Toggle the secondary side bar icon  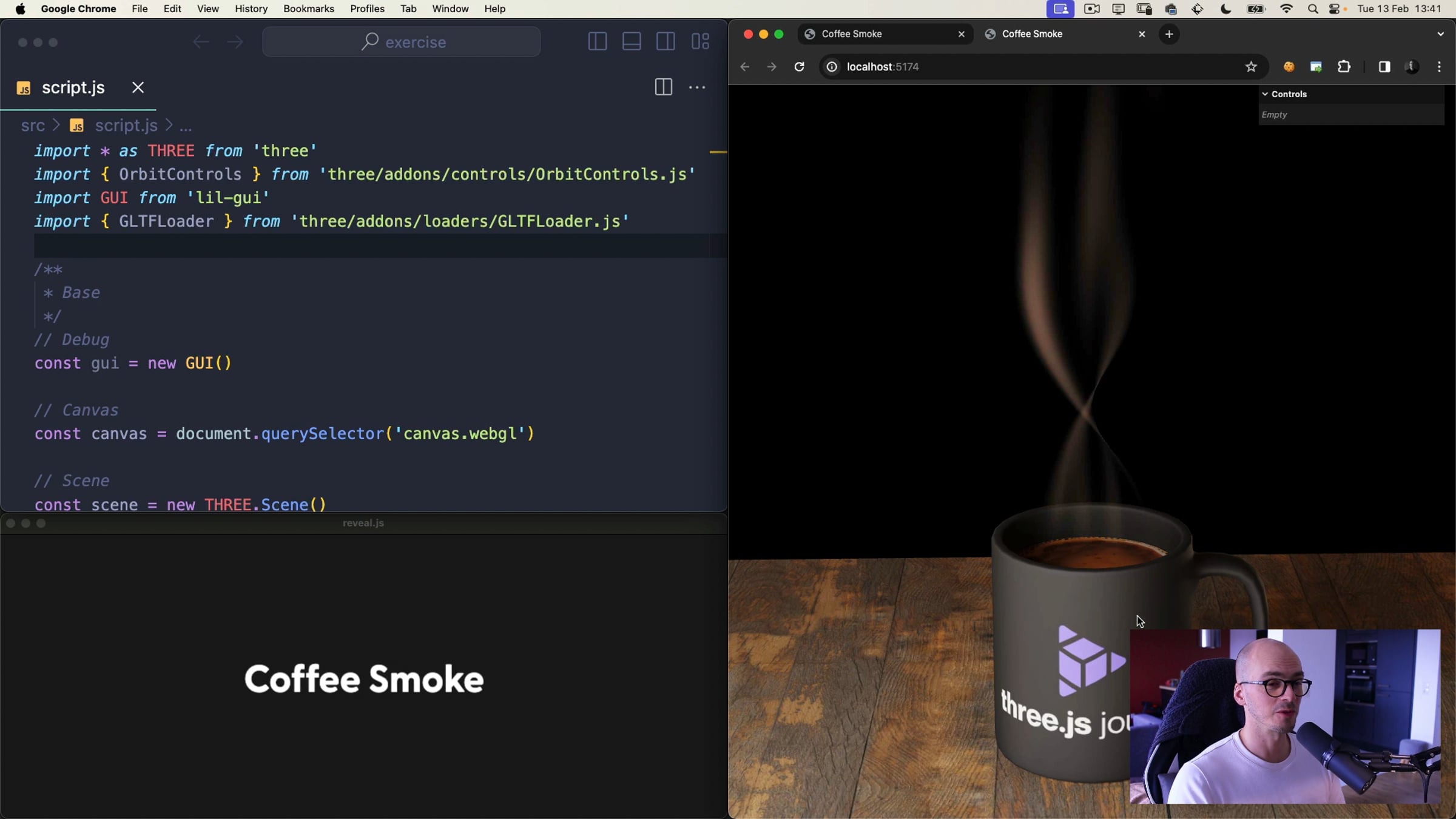666,42
